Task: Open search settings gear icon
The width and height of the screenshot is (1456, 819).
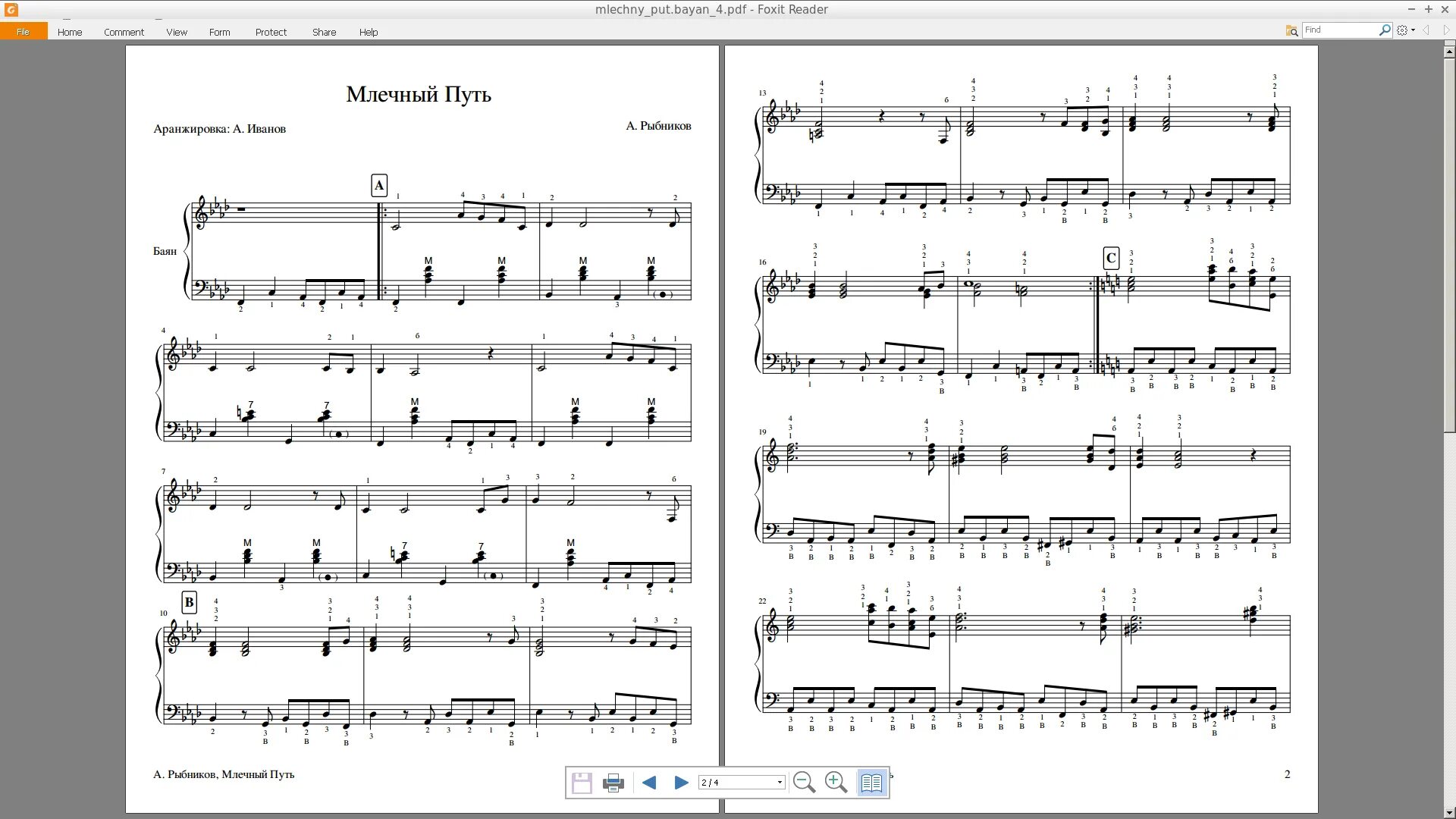Action: [x=1402, y=30]
